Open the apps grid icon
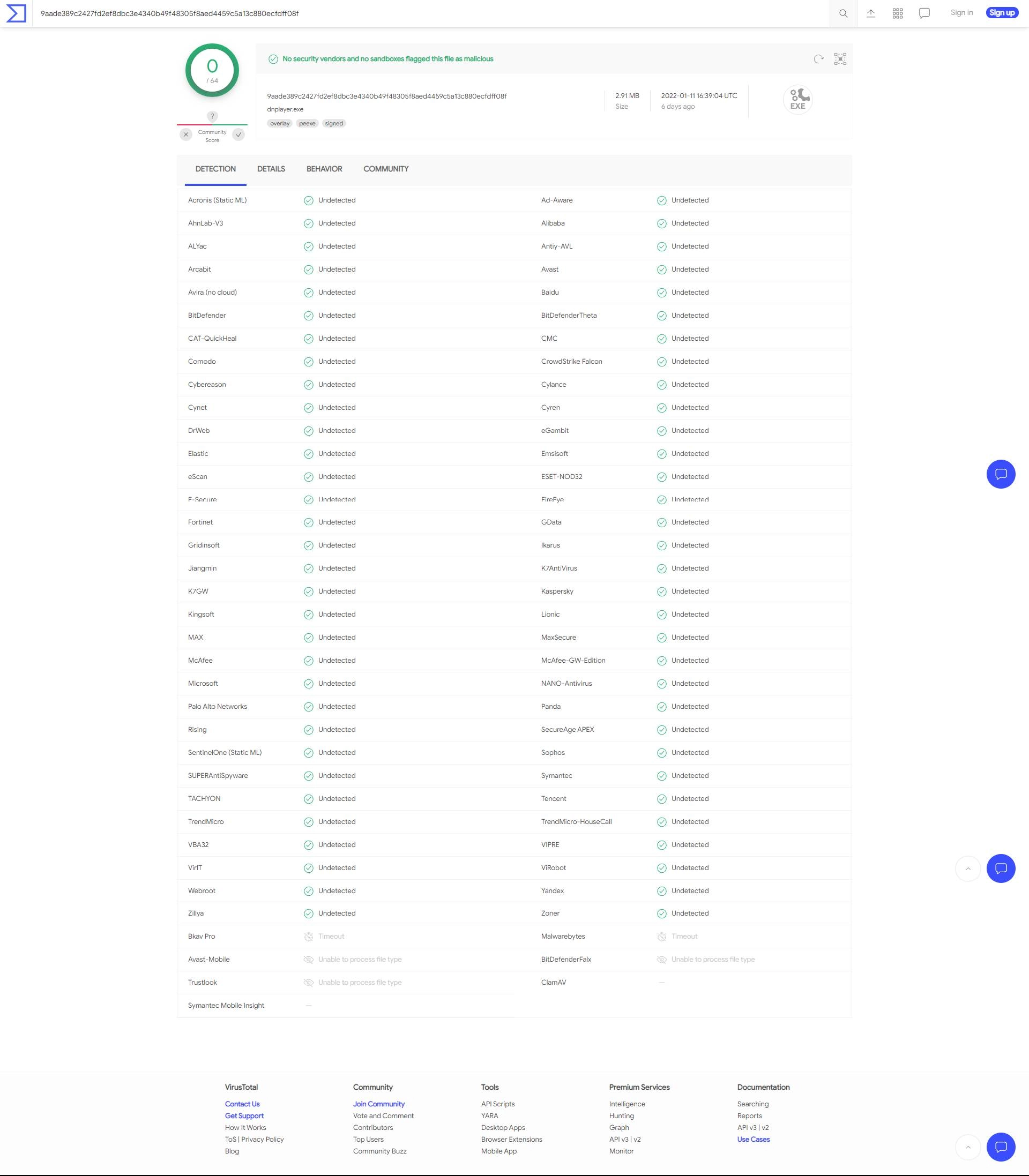Screen dimensions: 1029x1176 (898, 13)
